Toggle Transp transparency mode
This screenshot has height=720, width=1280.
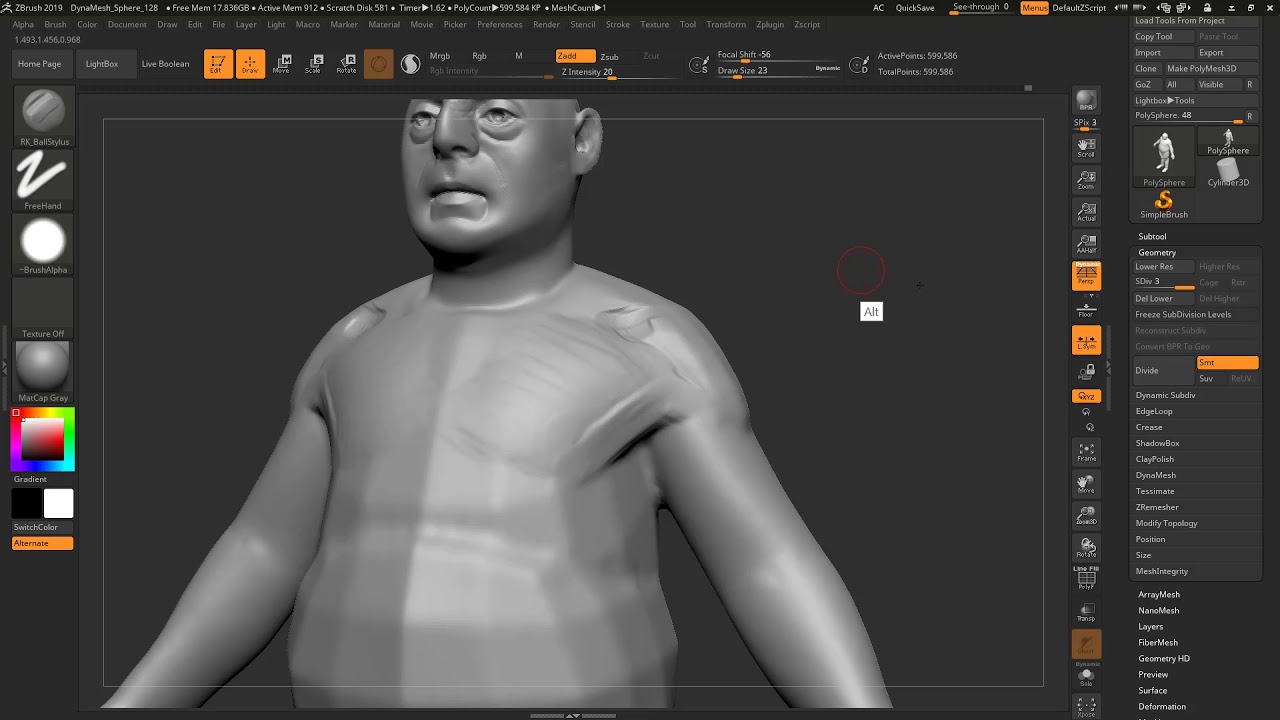pyautogui.click(x=1086, y=611)
